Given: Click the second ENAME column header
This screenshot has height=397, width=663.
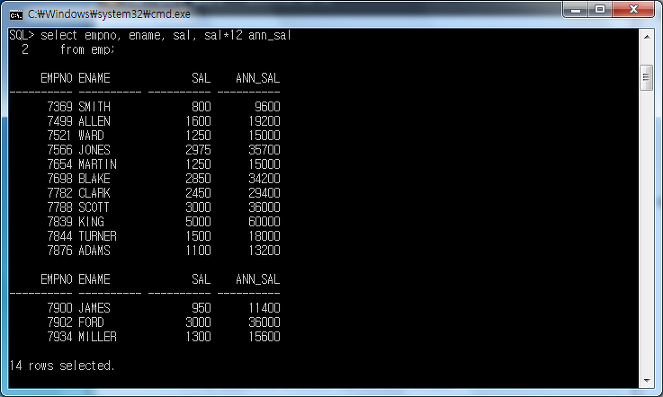Looking at the screenshot, I should tap(94, 279).
